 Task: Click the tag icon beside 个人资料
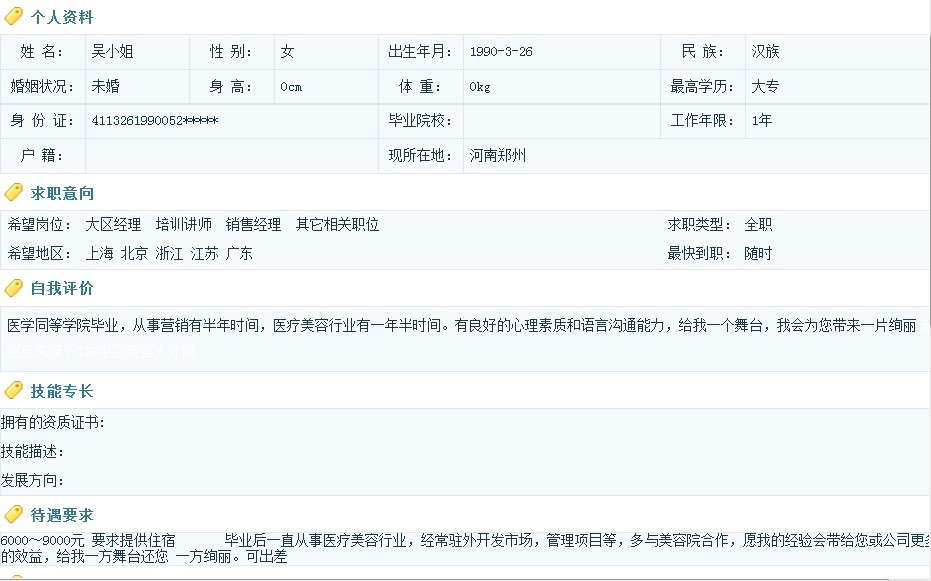[14, 17]
